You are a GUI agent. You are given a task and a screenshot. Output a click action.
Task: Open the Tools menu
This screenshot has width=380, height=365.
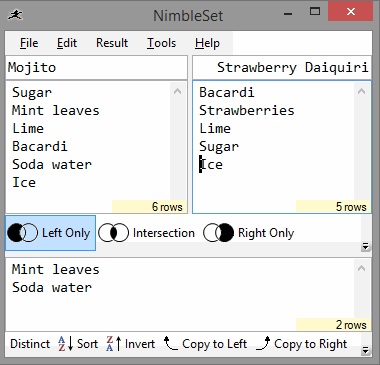pyautogui.click(x=161, y=43)
